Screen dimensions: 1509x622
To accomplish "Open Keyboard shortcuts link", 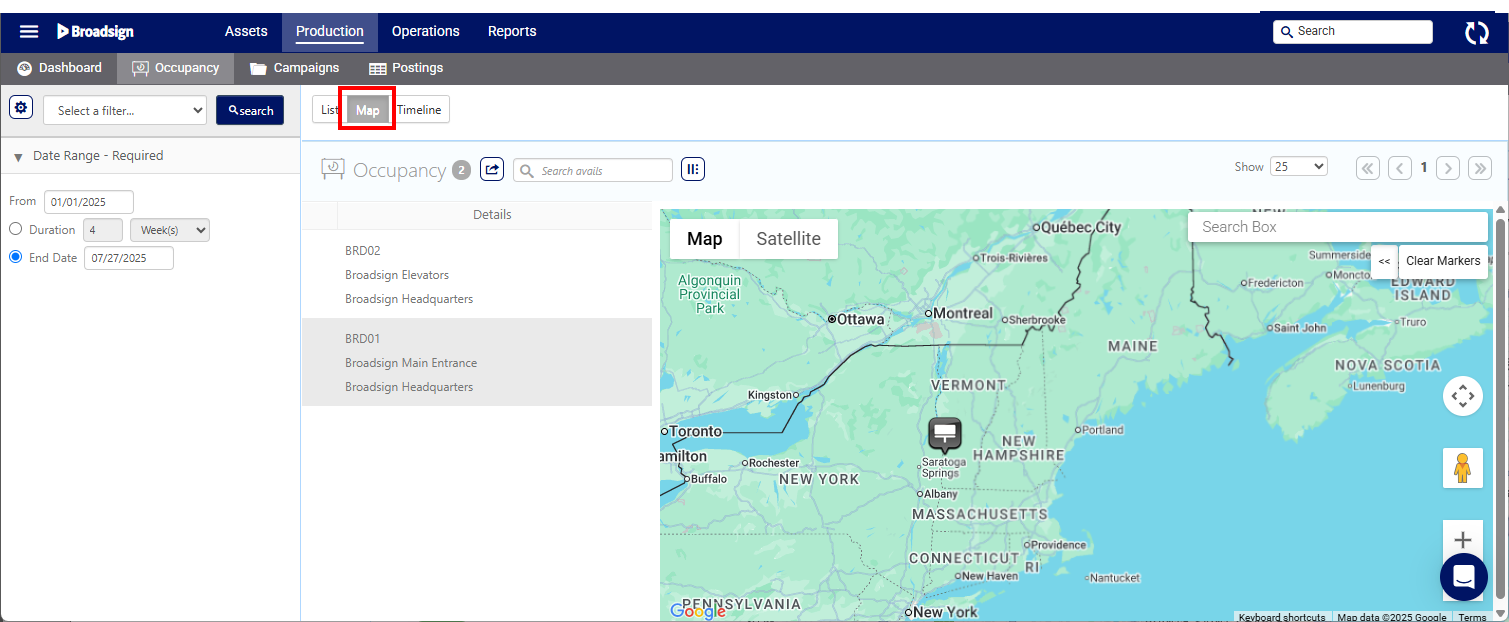I will (x=1282, y=617).
